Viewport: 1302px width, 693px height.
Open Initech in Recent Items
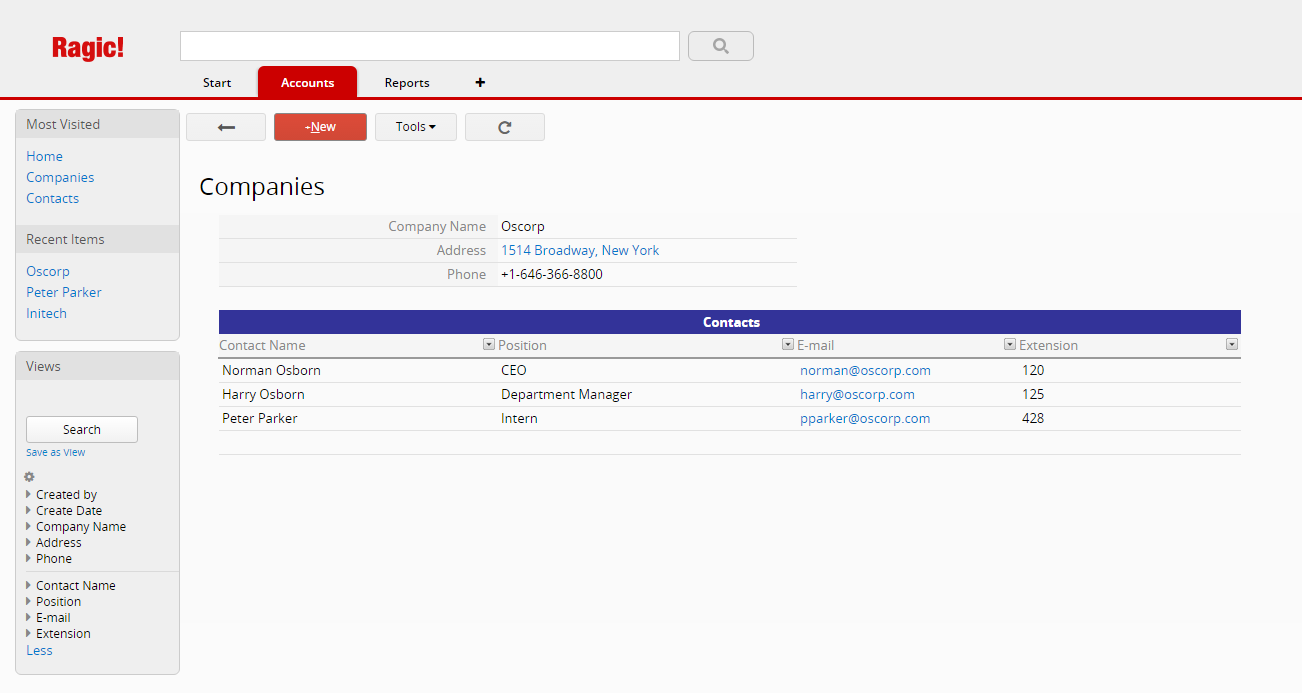click(46, 314)
